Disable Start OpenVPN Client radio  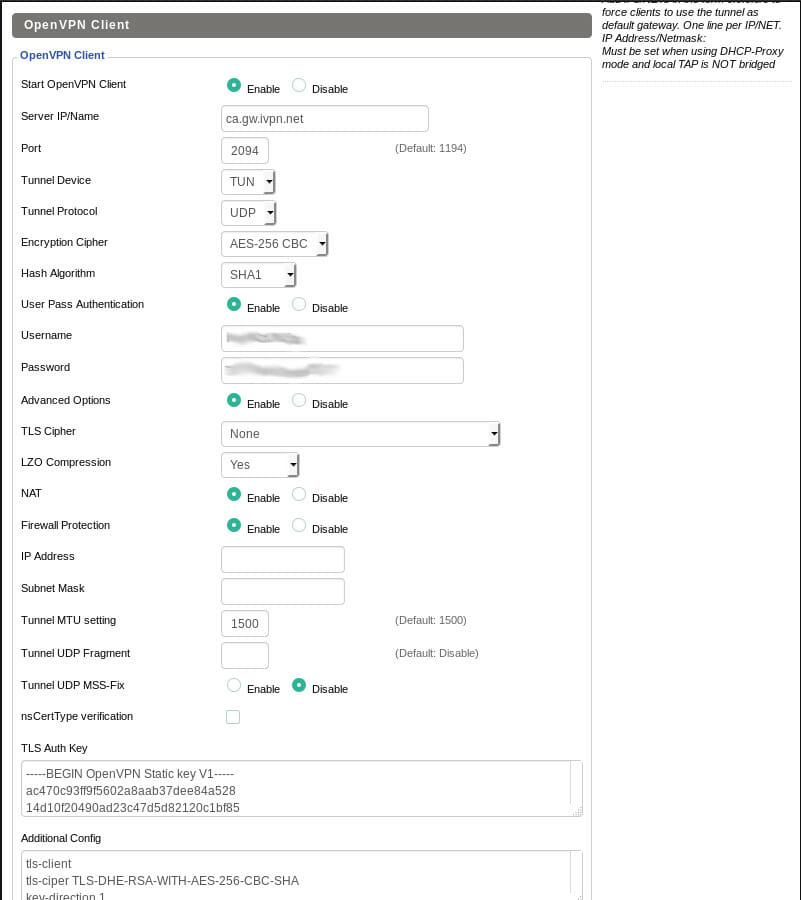tap(299, 85)
